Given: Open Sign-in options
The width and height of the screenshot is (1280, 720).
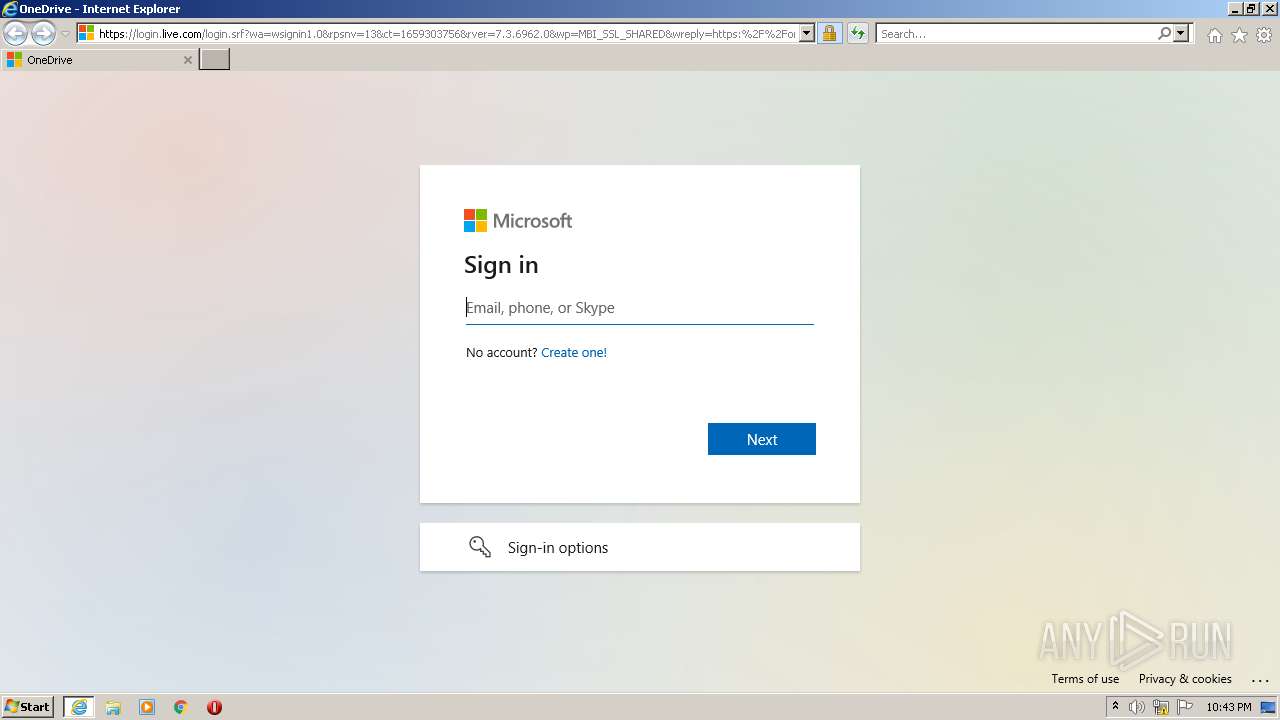Looking at the screenshot, I should (x=640, y=547).
